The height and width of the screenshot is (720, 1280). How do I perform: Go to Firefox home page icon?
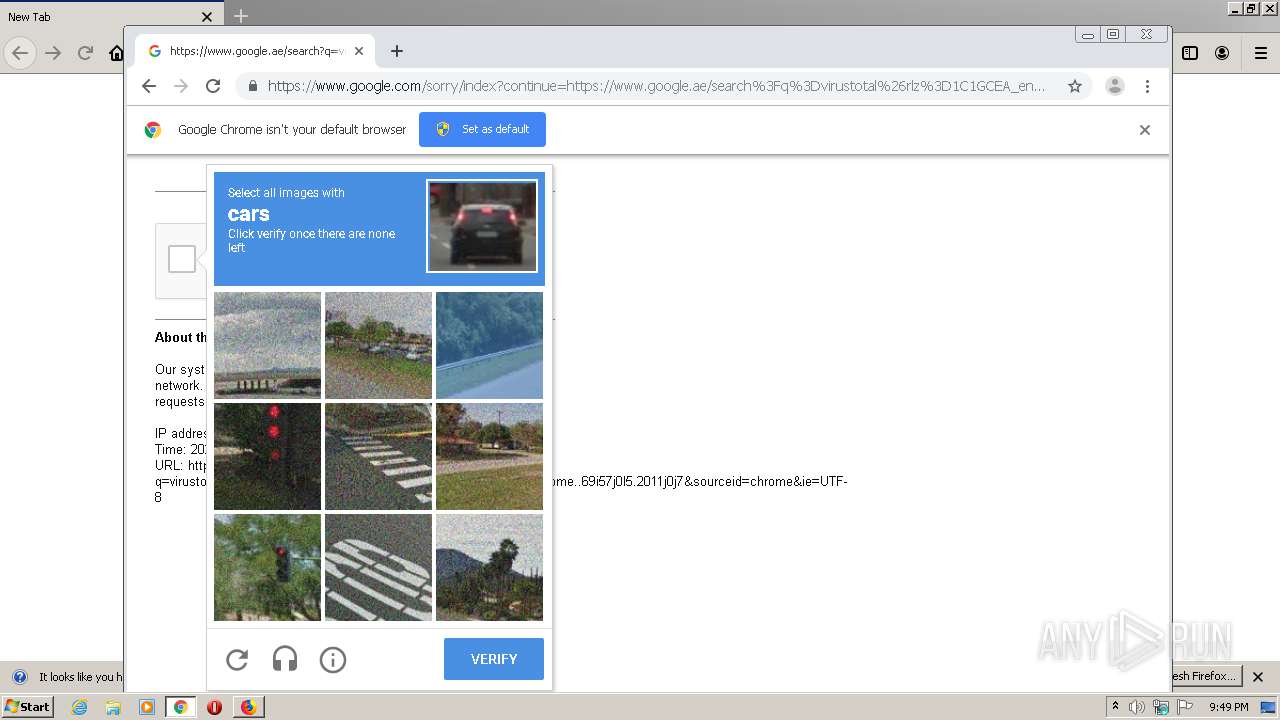pyautogui.click(x=116, y=53)
